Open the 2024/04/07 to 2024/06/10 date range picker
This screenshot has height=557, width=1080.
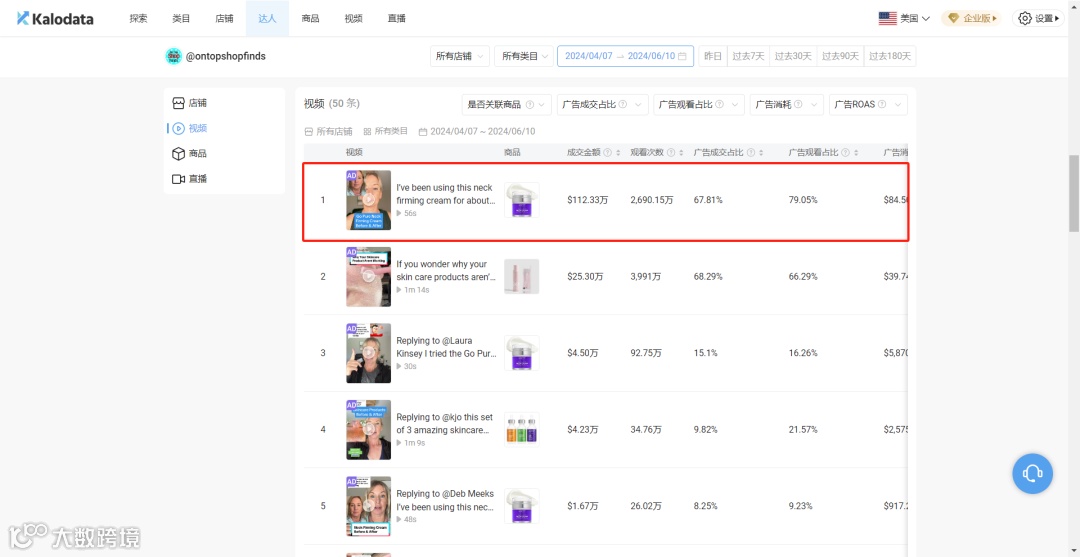click(x=625, y=56)
